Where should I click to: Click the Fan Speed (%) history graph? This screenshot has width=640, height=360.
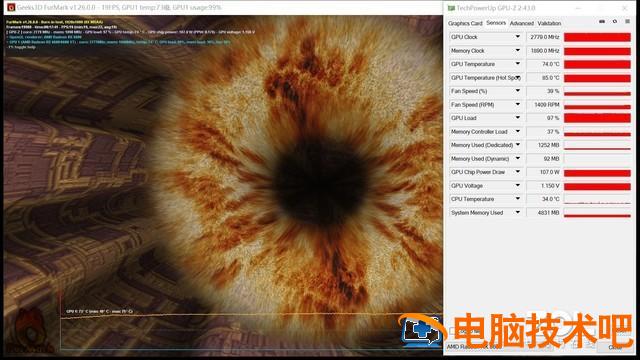597,91
